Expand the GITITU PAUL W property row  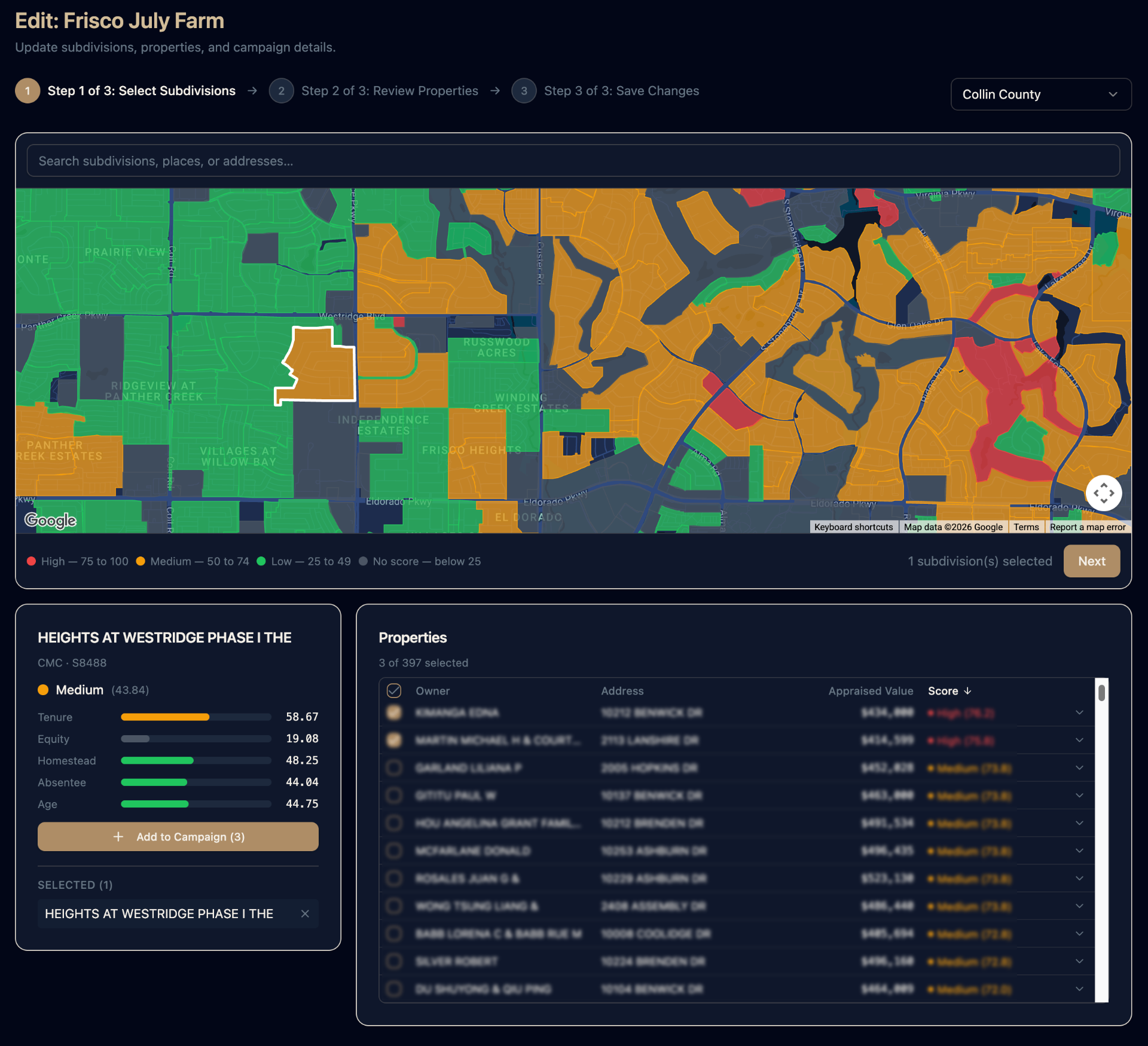[1079, 796]
